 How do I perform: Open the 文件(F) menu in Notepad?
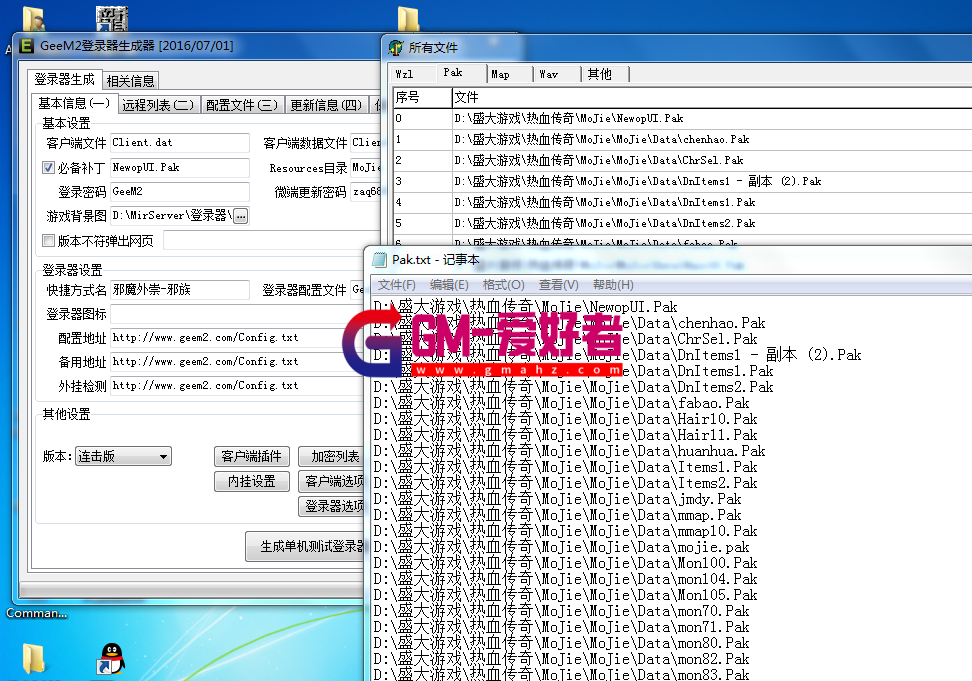397,285
